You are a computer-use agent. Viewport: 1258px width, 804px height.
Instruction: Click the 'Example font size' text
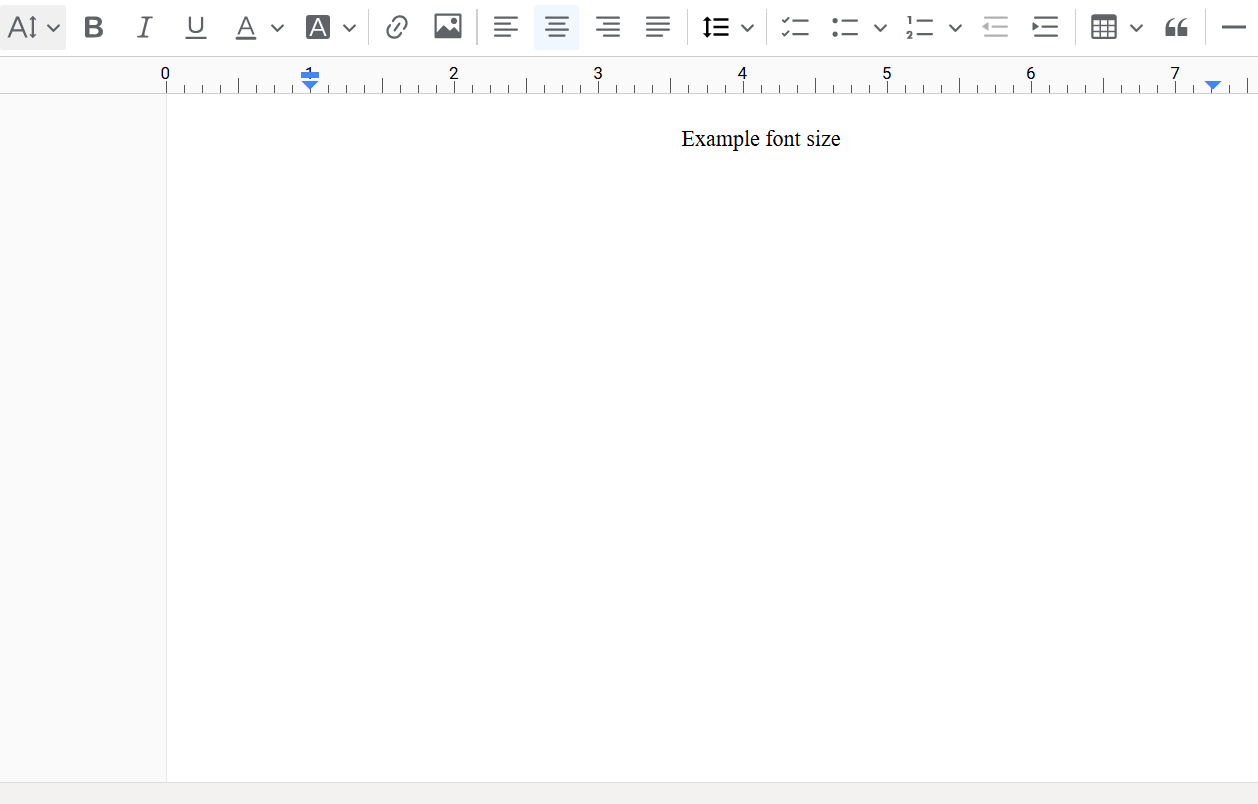tap(761, 139)
